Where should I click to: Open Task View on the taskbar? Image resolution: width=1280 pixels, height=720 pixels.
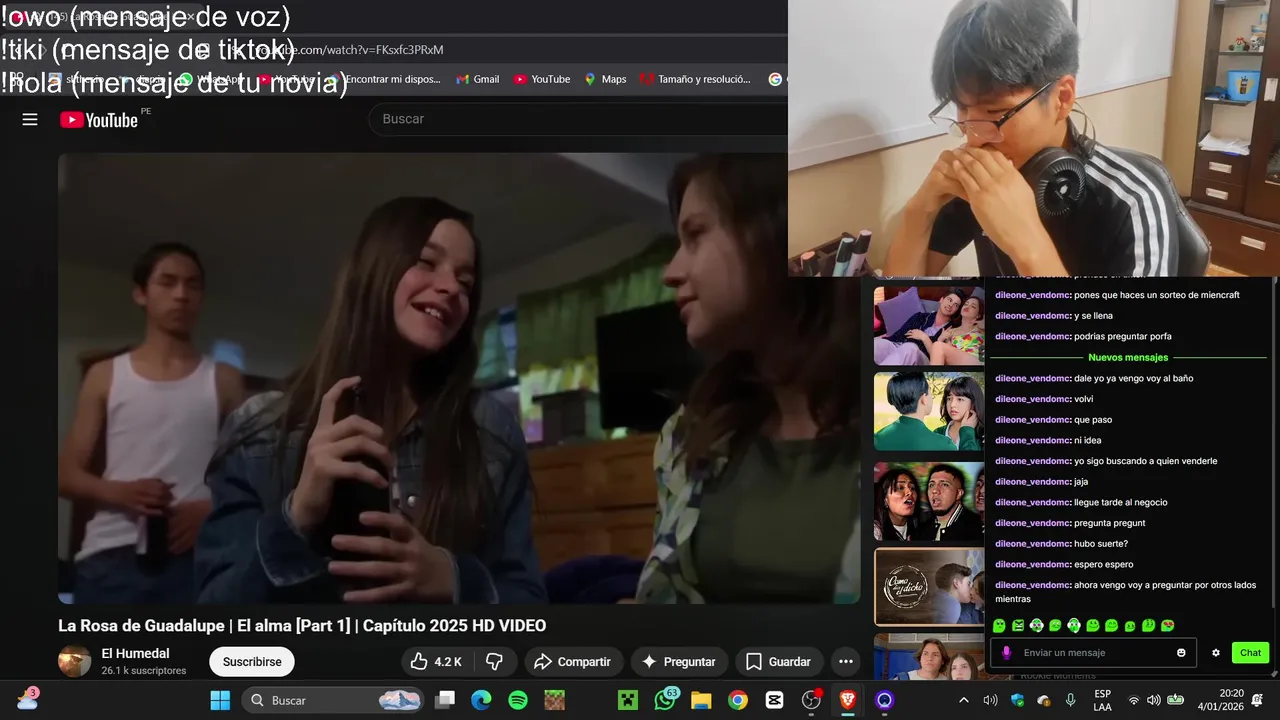[446, 700]
